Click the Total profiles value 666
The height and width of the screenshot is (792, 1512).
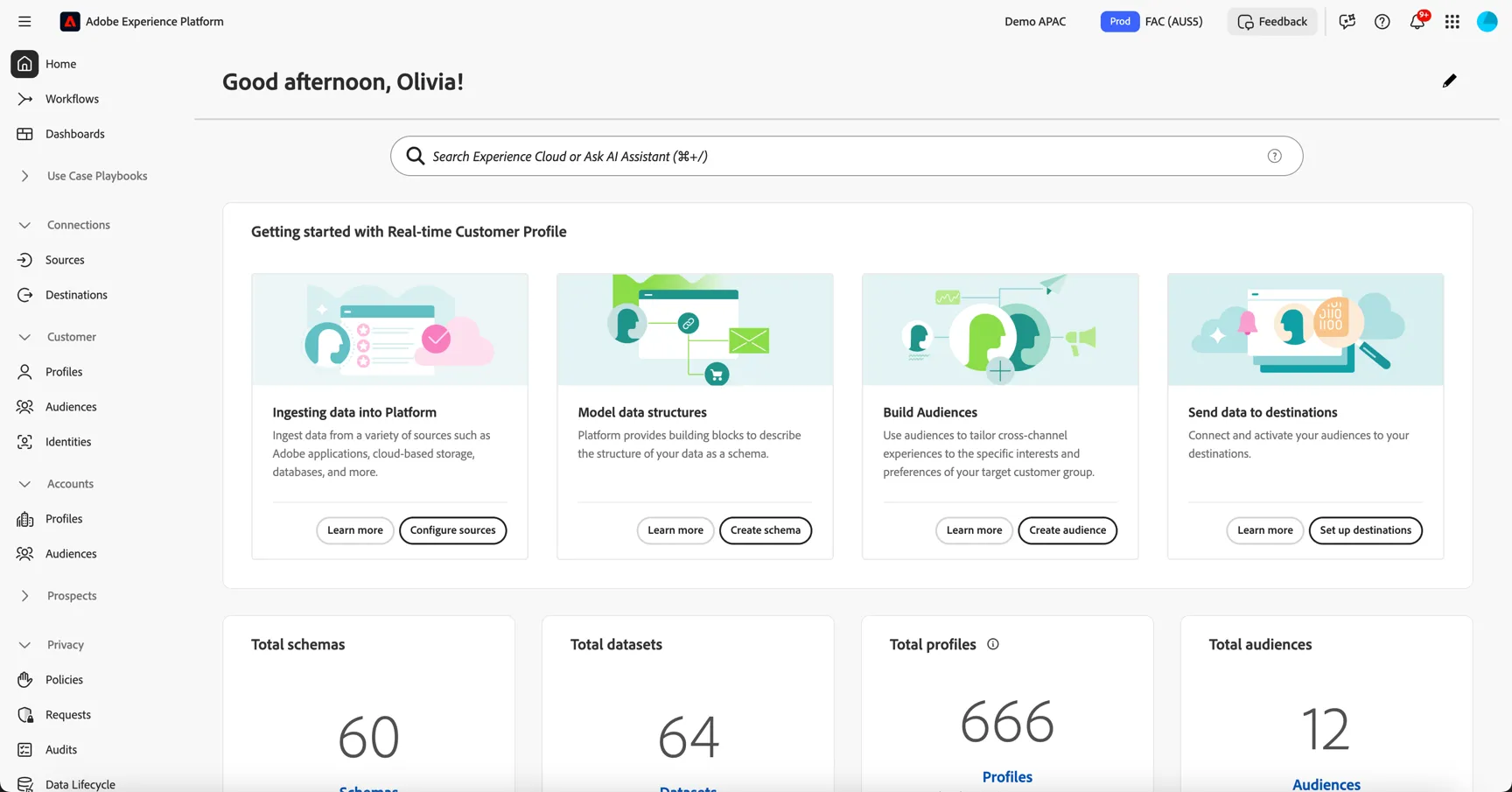point(1007,722)
